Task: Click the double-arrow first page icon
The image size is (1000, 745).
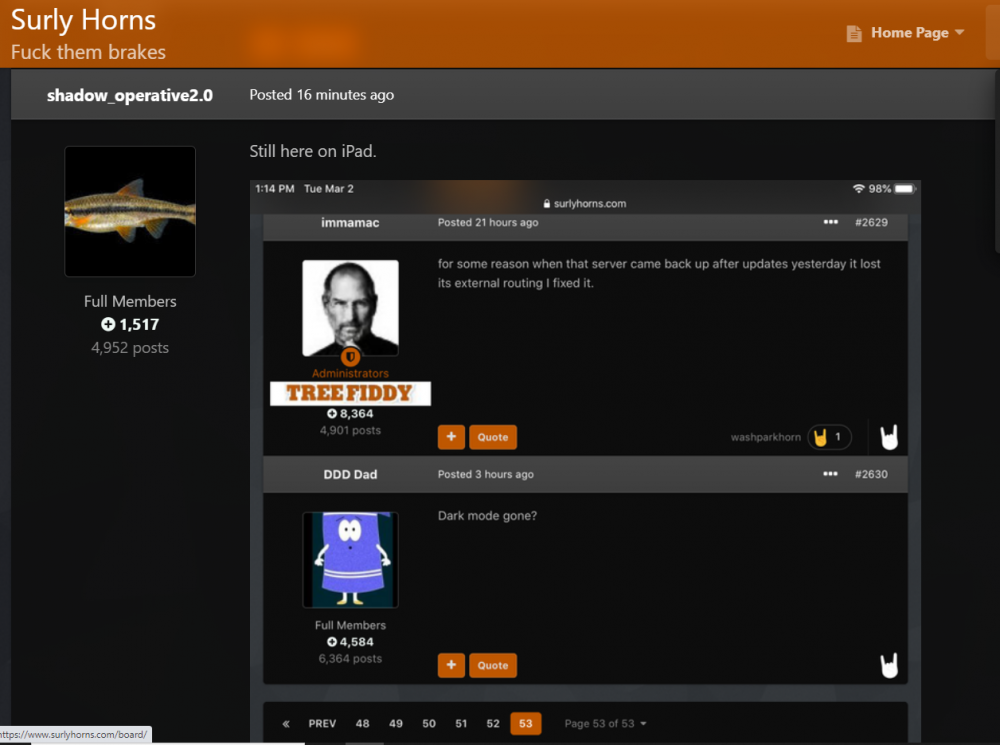Action: [286, 723]
